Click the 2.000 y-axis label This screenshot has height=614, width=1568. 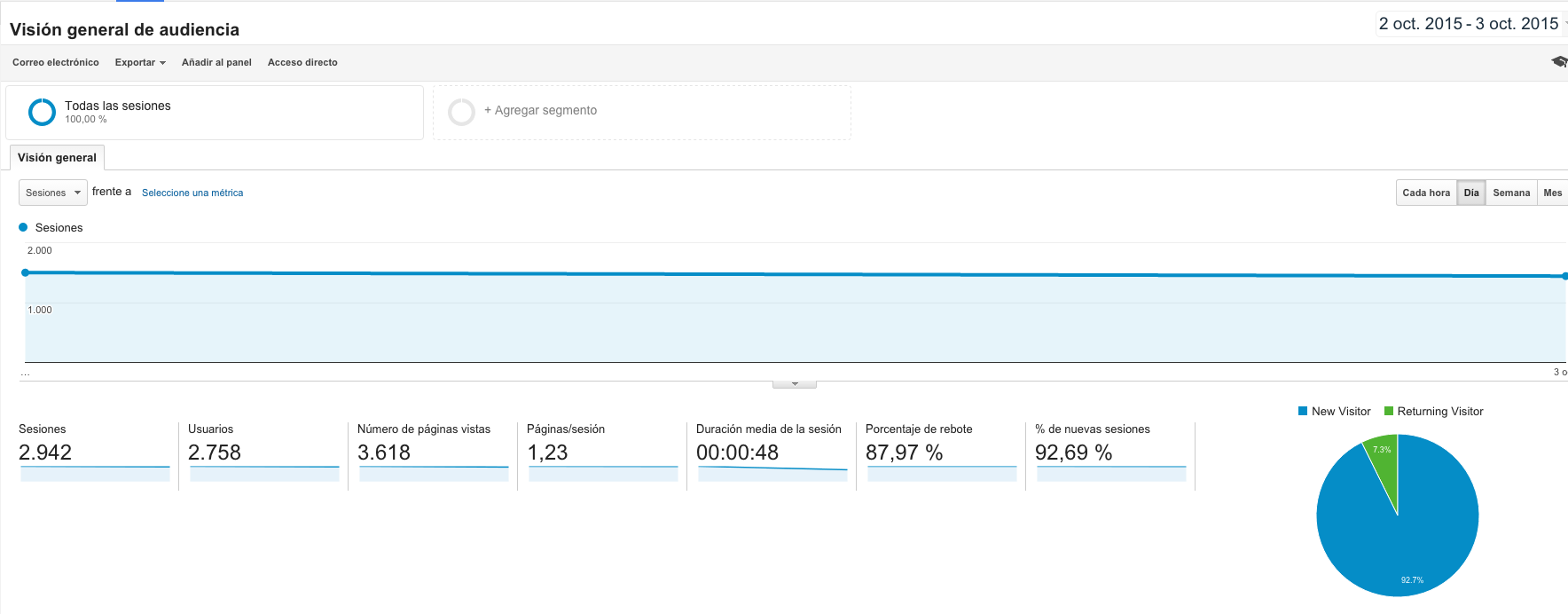pos(40,250)
